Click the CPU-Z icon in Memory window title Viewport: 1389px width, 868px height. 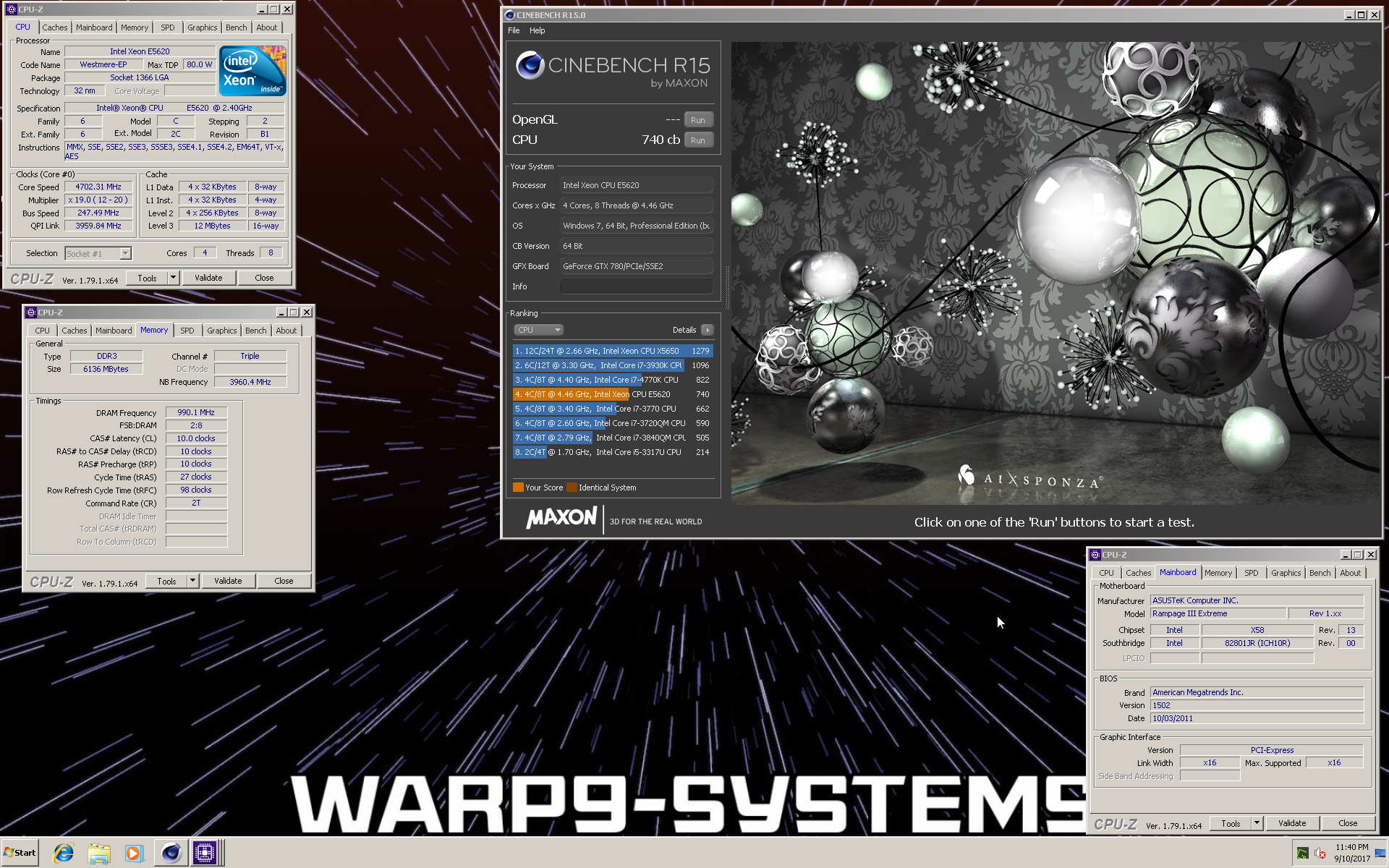pyautogui.click(x=31, y=312)
